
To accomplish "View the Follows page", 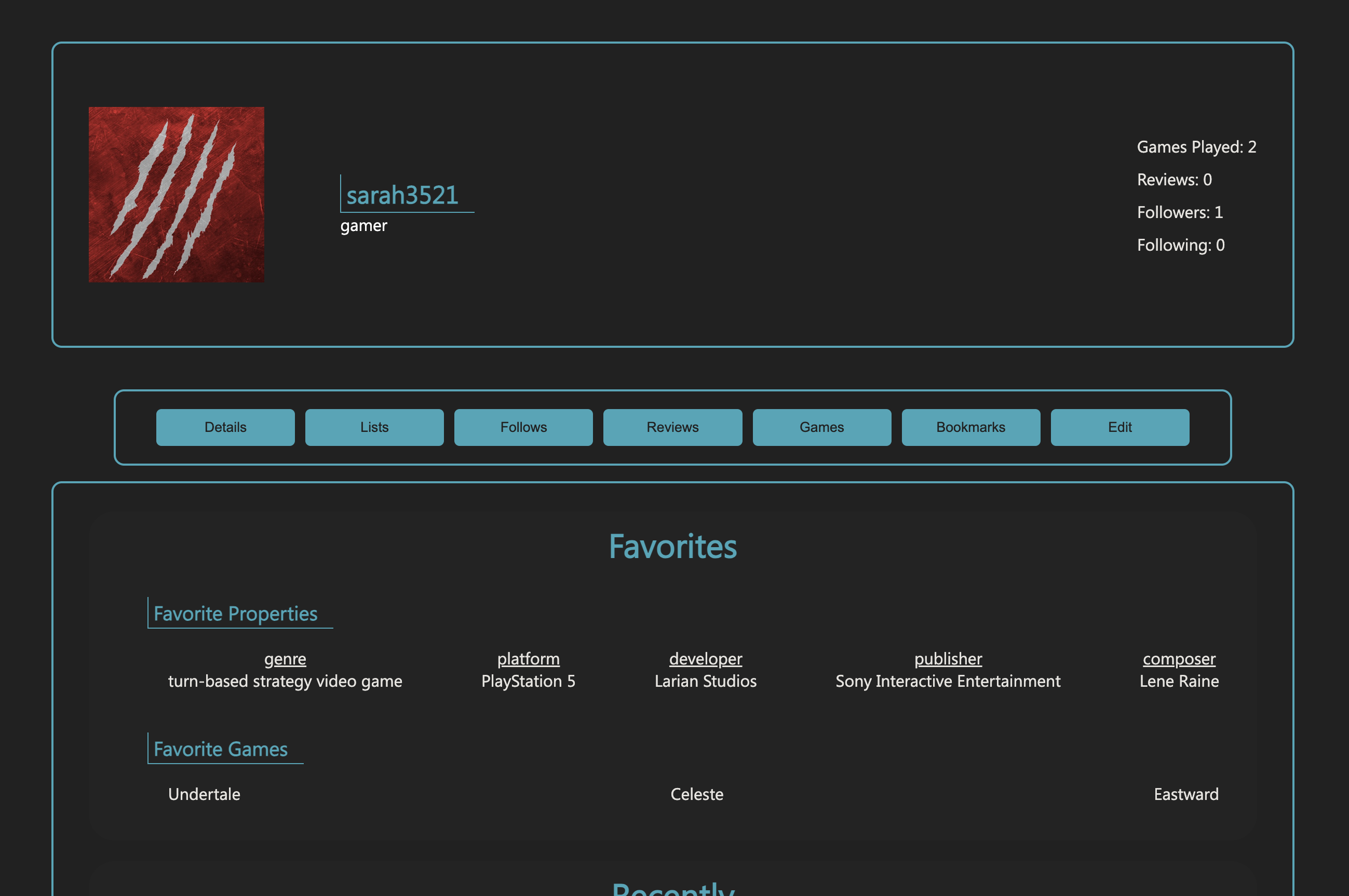I will pyautogui.click(x=523, y=427).
